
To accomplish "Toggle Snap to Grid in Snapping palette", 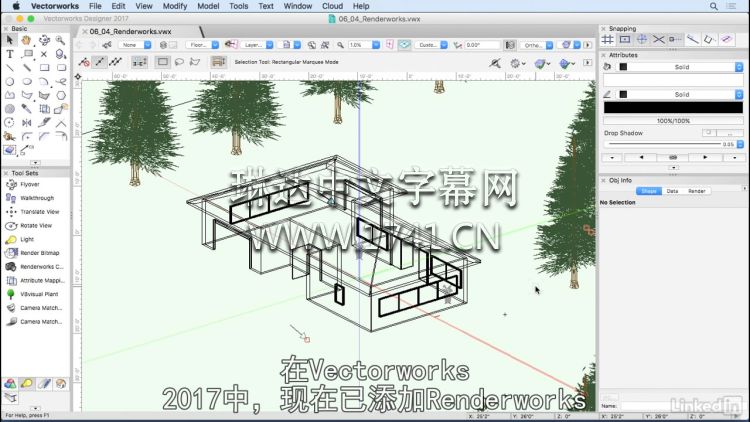I will 607,40.
